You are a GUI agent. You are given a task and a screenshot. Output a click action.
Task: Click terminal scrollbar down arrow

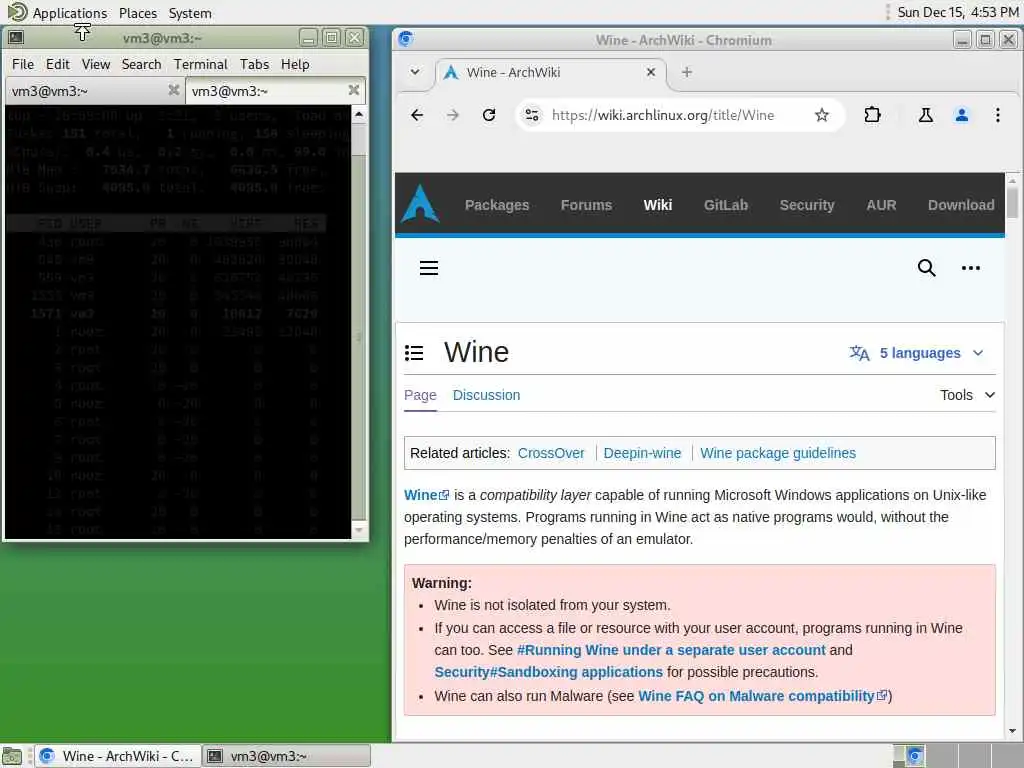coord(359,530)
